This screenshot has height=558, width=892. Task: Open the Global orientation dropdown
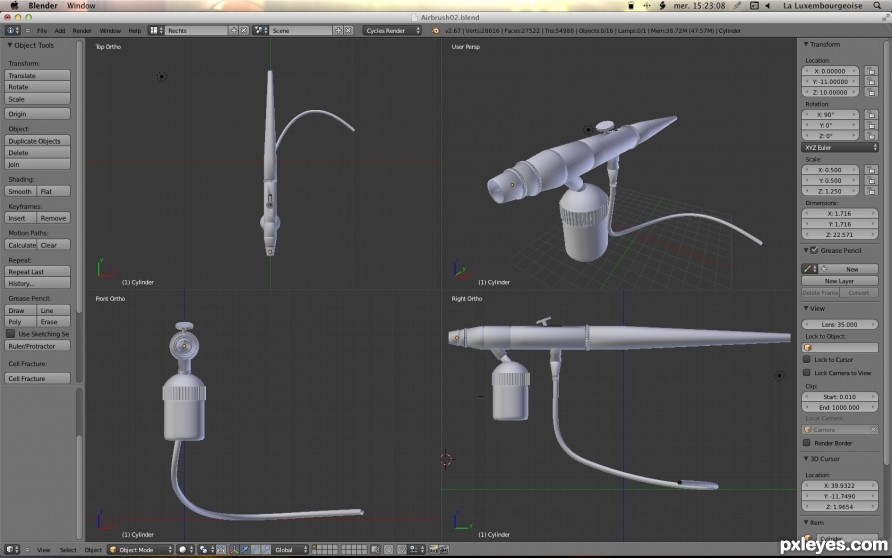click(290, 549)
